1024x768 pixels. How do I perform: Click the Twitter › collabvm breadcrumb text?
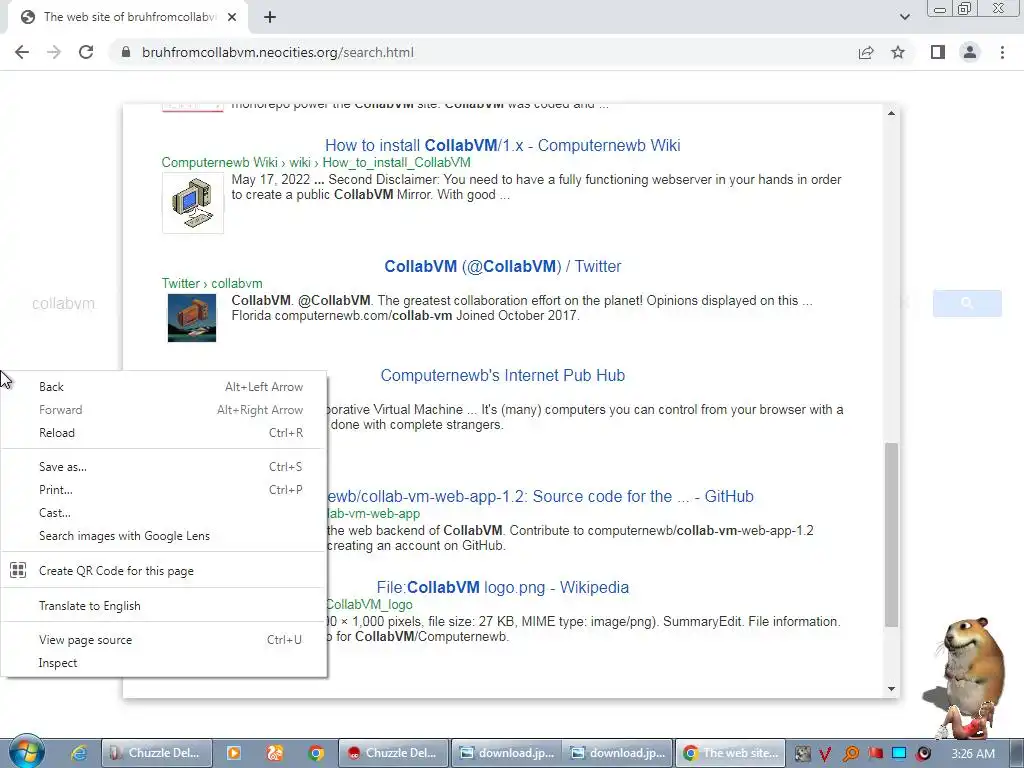point(212,283)
